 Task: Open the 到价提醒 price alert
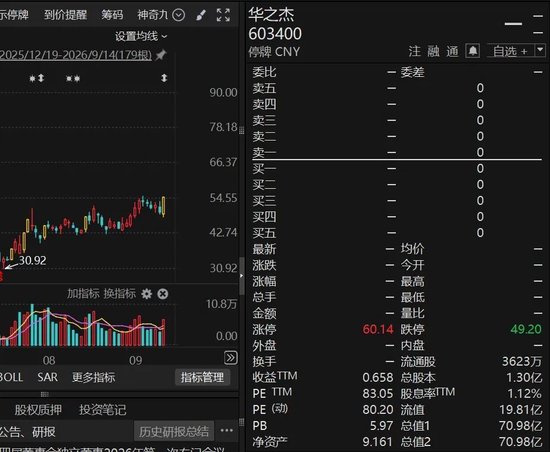(x=66, y=15)
